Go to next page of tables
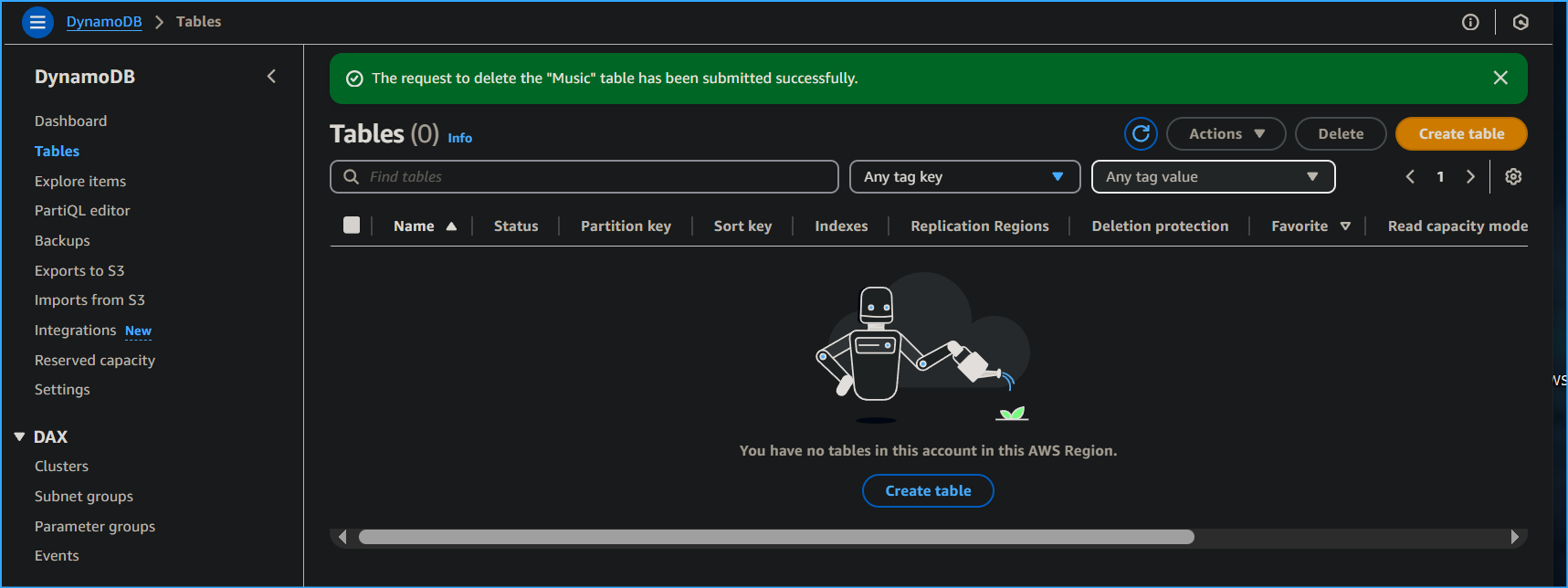 (1470, 177)
